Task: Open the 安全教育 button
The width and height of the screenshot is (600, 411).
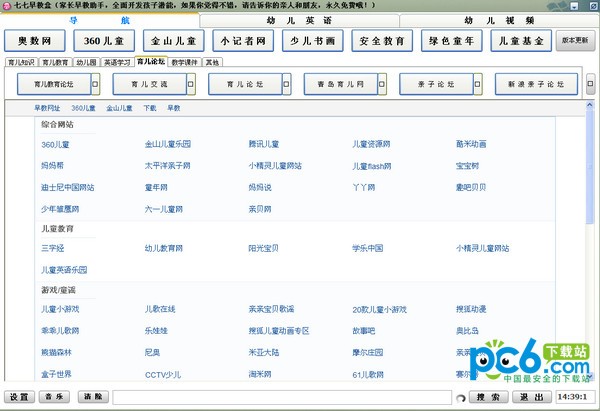Action: (x=382, y=41)
